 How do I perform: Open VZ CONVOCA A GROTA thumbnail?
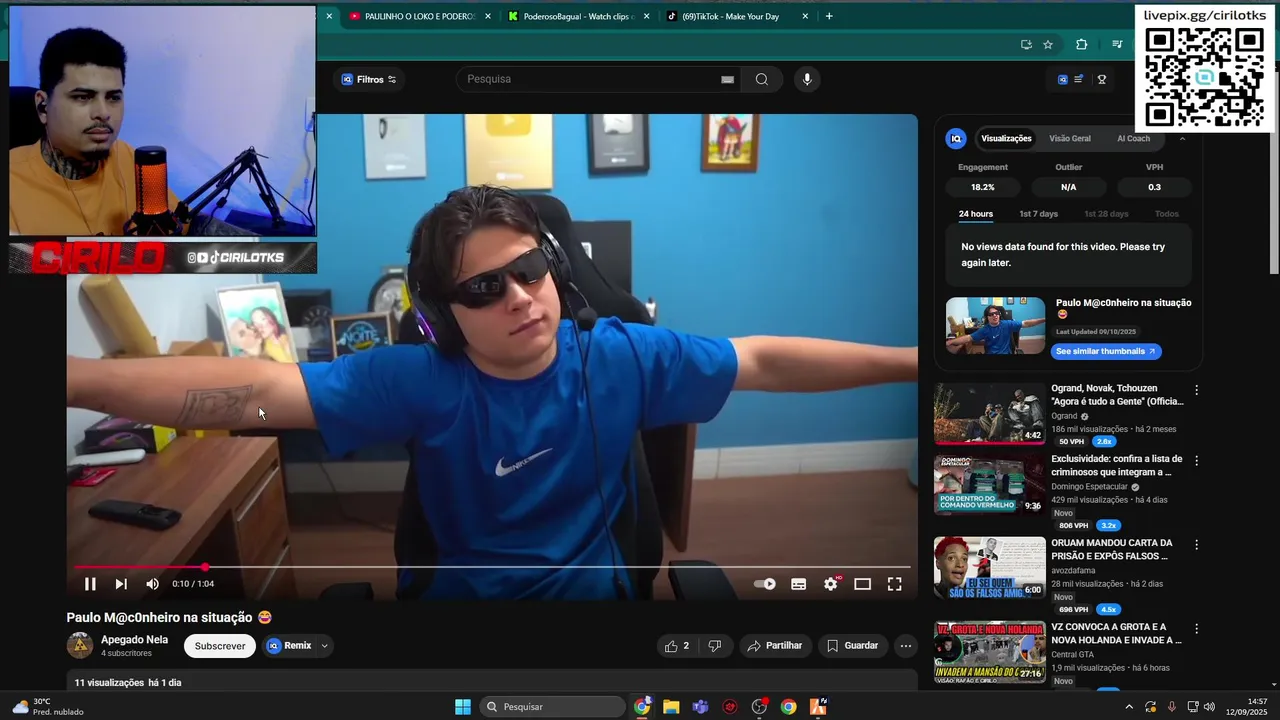pyautogui.click(x=989, y=651)
